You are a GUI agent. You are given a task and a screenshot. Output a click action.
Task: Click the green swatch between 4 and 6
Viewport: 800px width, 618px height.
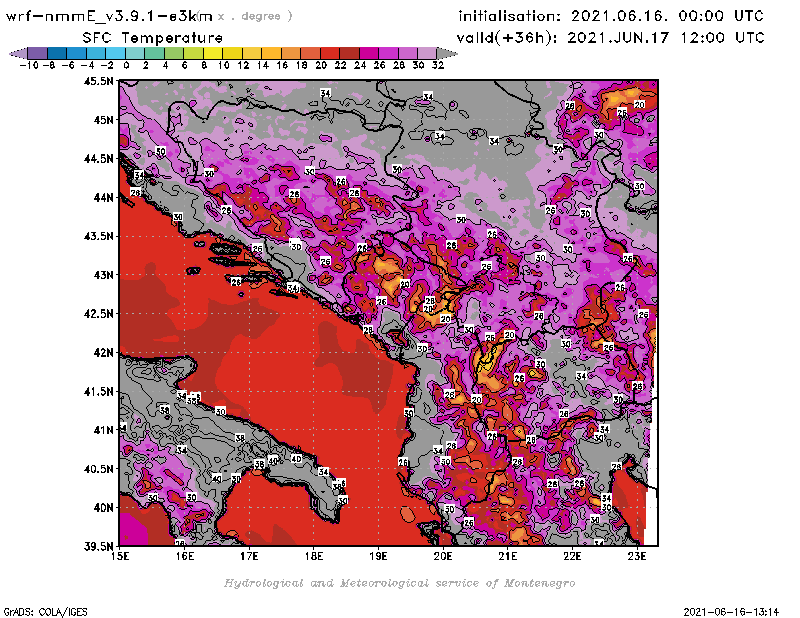(x=174, y=53)
